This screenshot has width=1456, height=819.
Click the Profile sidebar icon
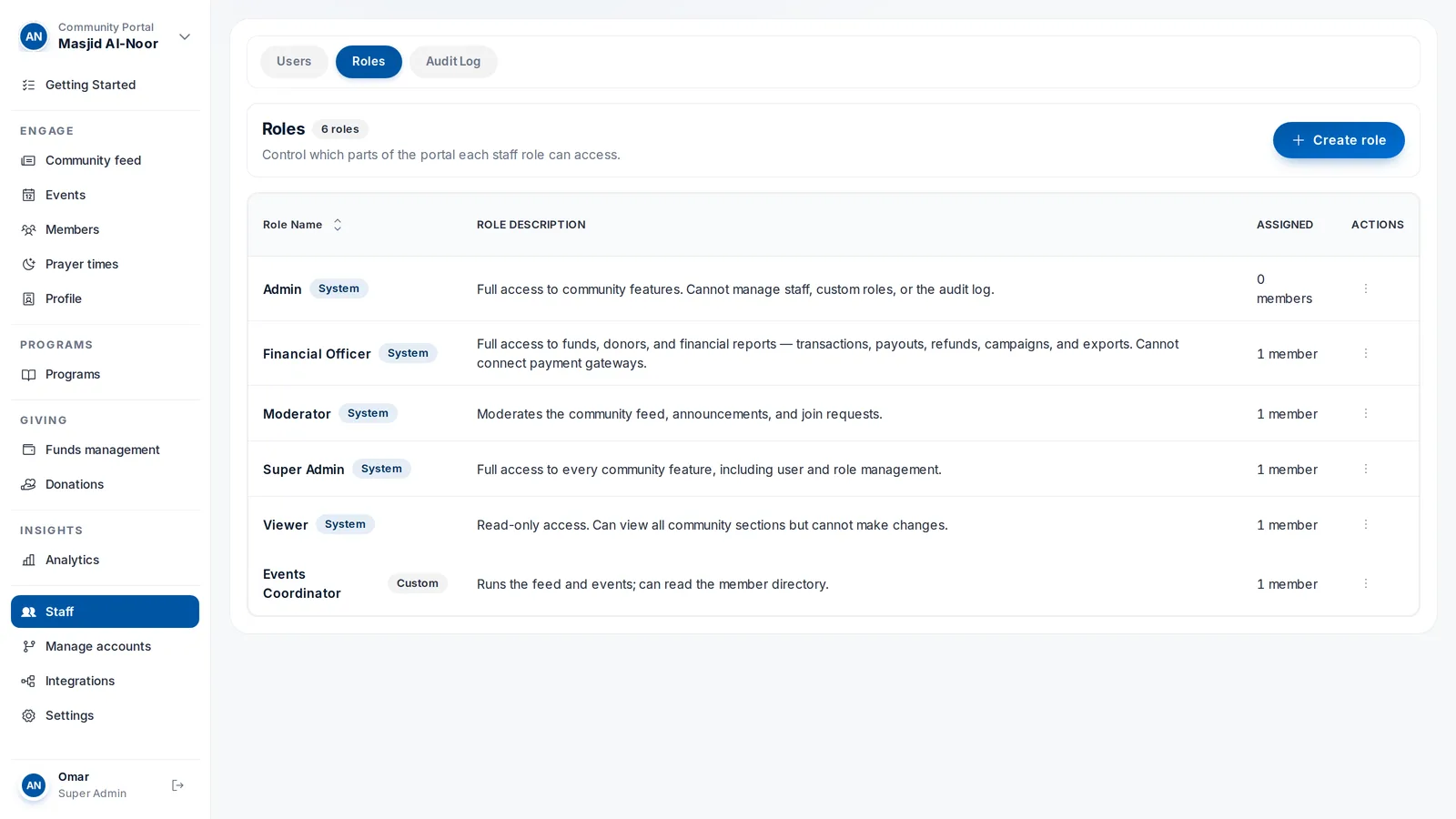click(x=28, y=298)
